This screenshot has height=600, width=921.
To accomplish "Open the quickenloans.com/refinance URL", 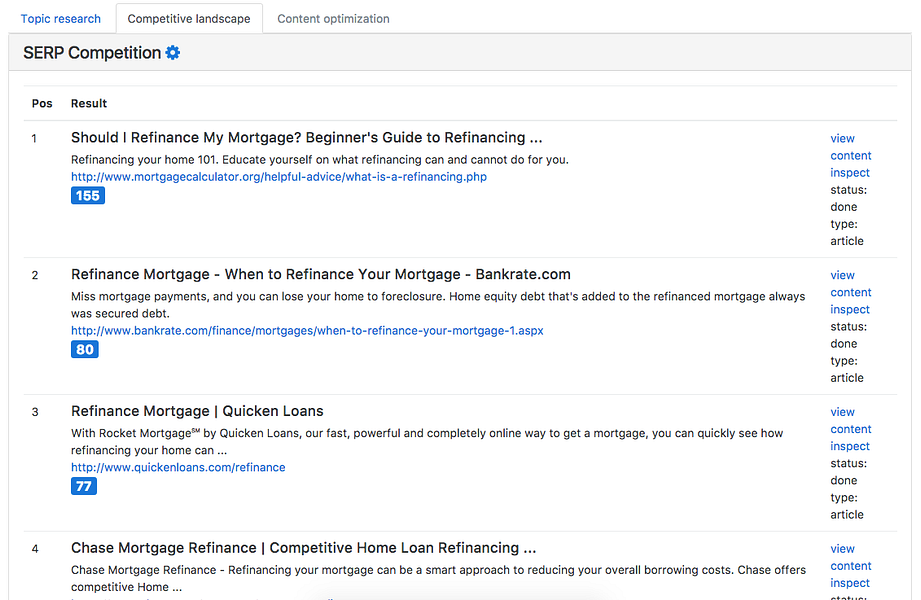I will (178, 467).
